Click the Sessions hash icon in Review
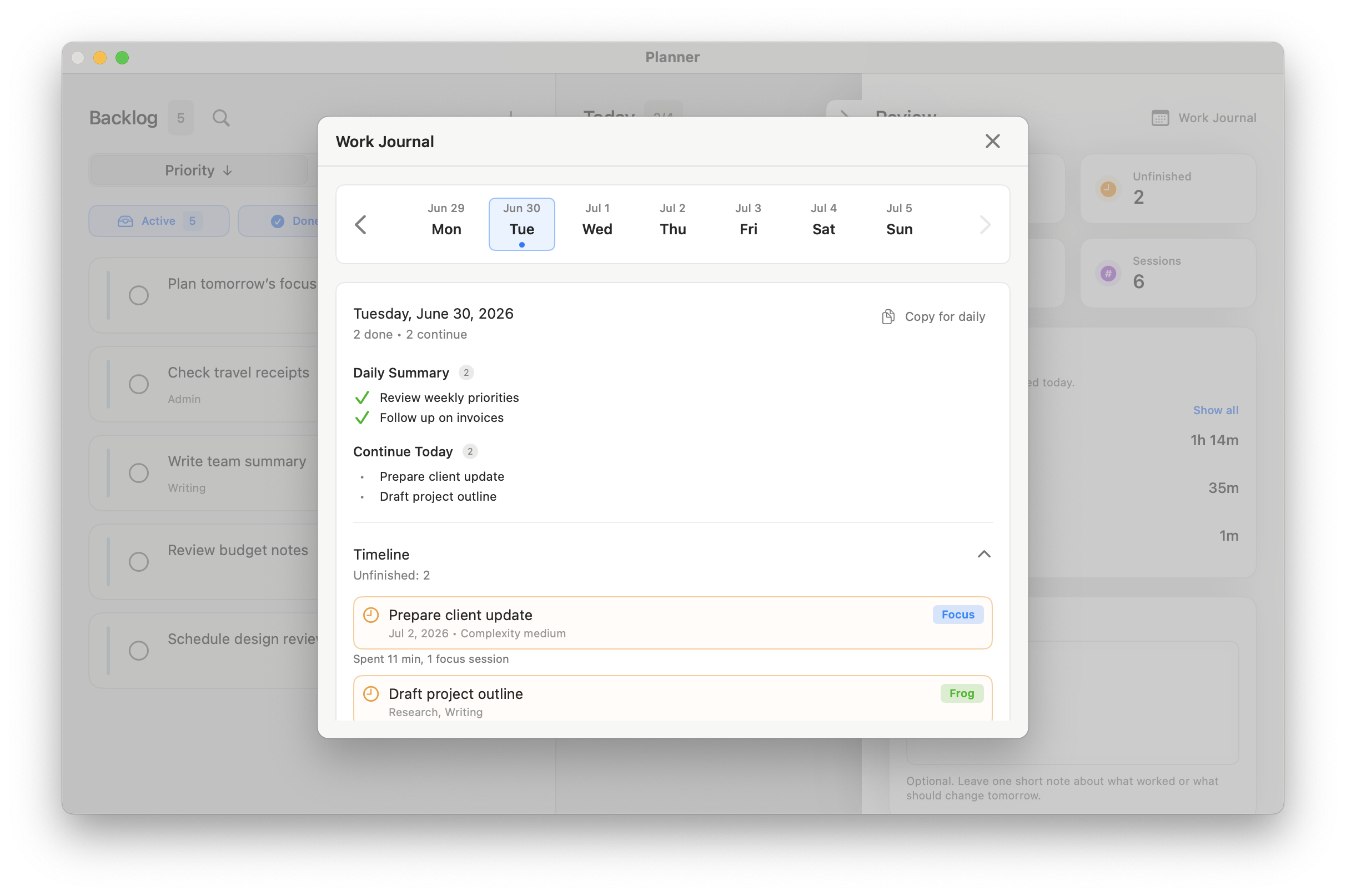This screenshot has width=1346, height=896. [1108, 273]
